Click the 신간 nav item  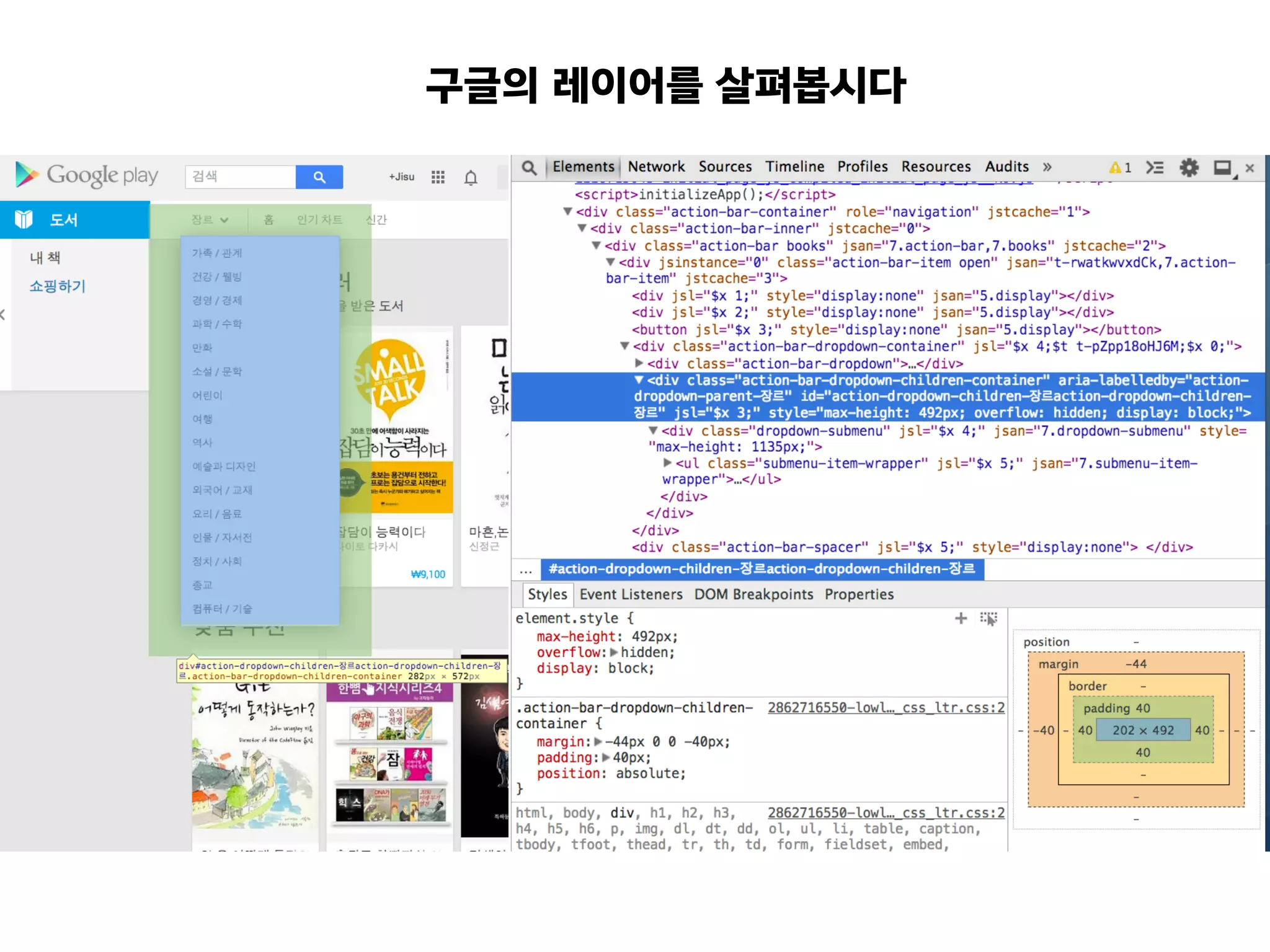(x=376, y=219)
